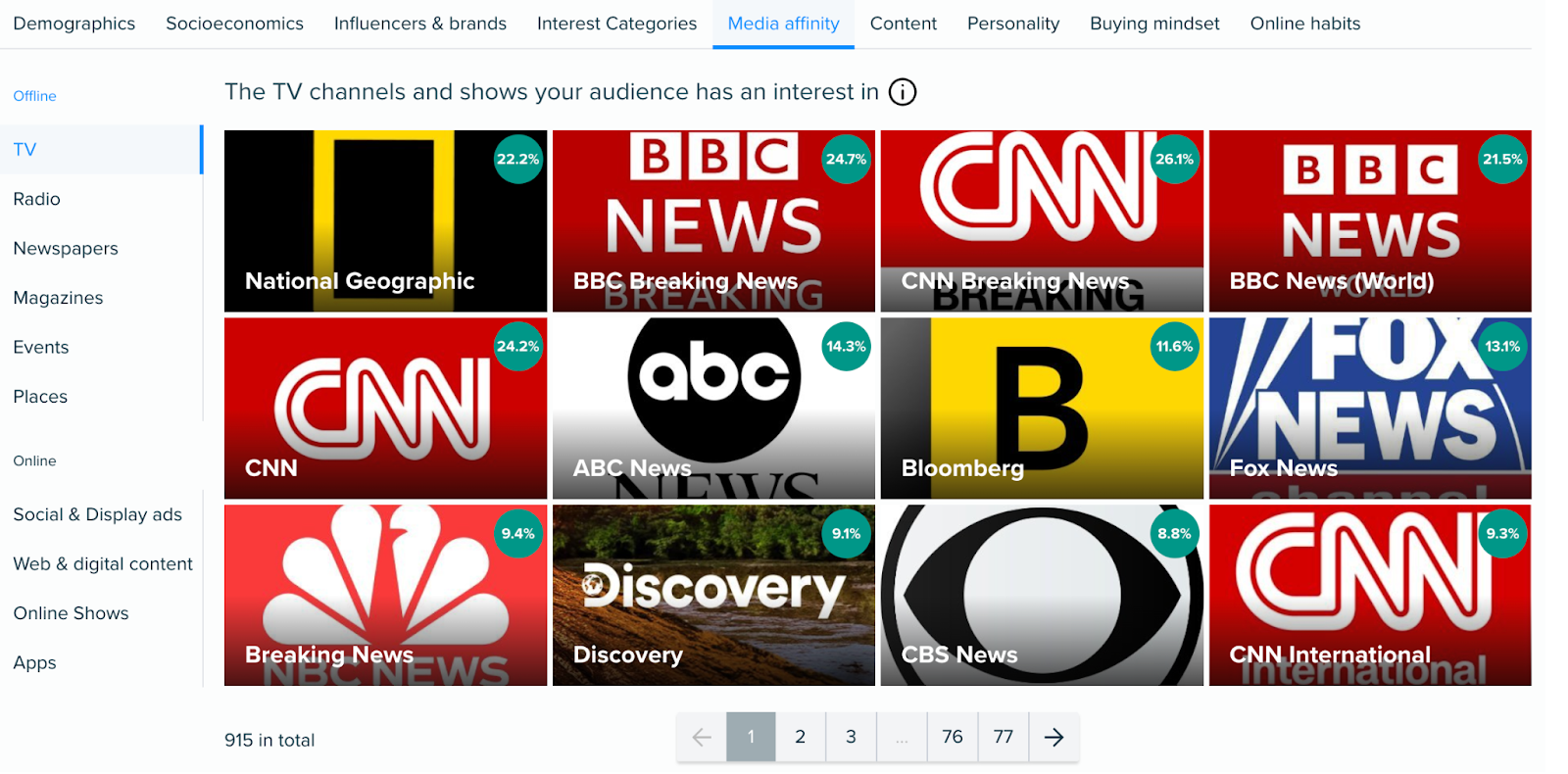1568x774 pixels.
Task: Click the CNN International tile
Action: (1369, 596)
